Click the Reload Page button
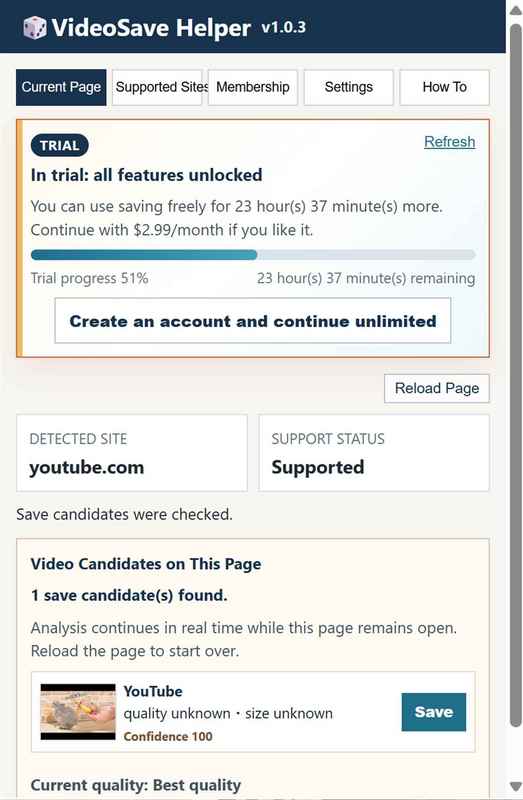The width and height of the screenshot is (523, 800). (x=437, y=388)
